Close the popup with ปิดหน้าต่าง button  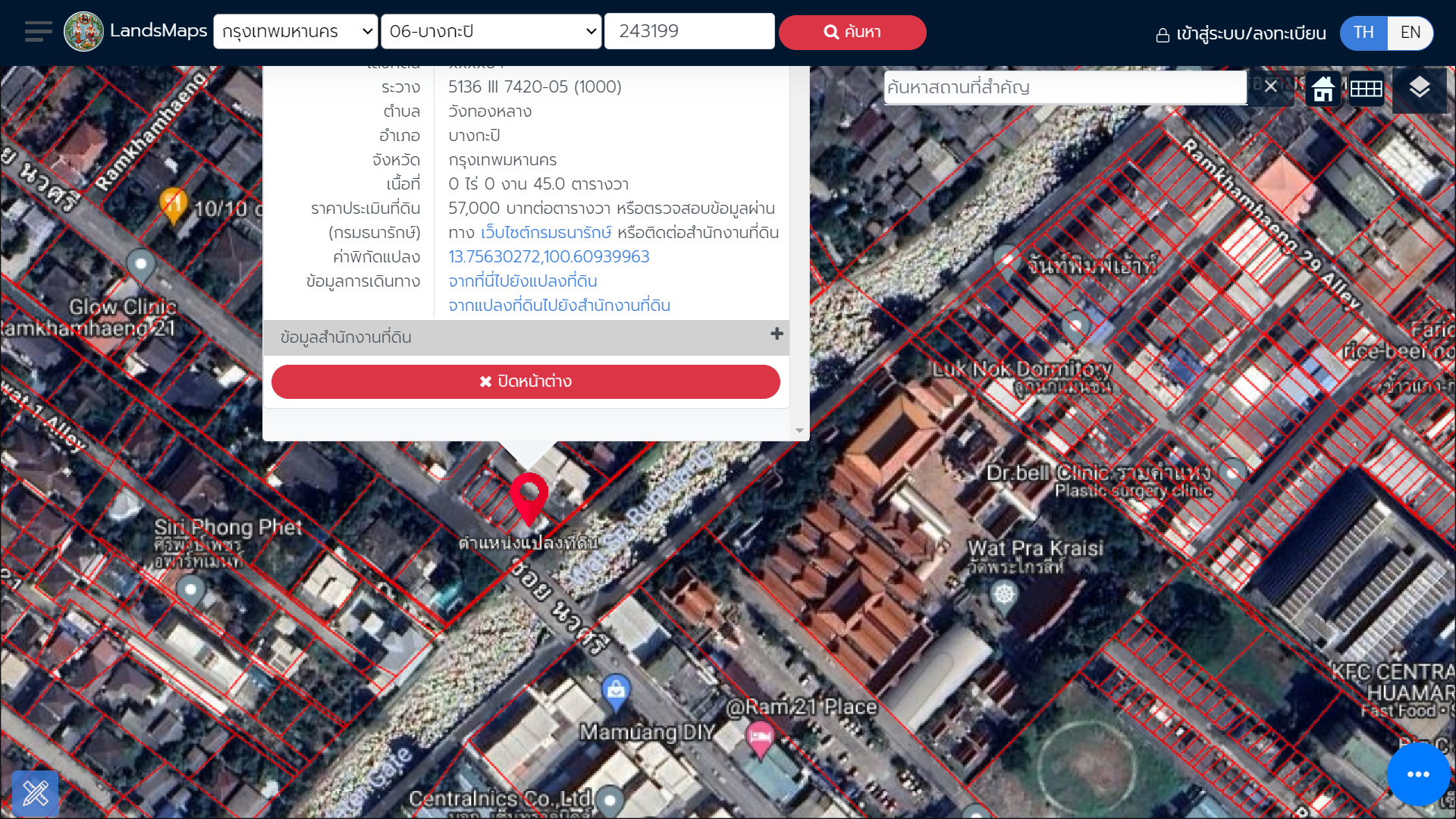[x=526, y=381]
